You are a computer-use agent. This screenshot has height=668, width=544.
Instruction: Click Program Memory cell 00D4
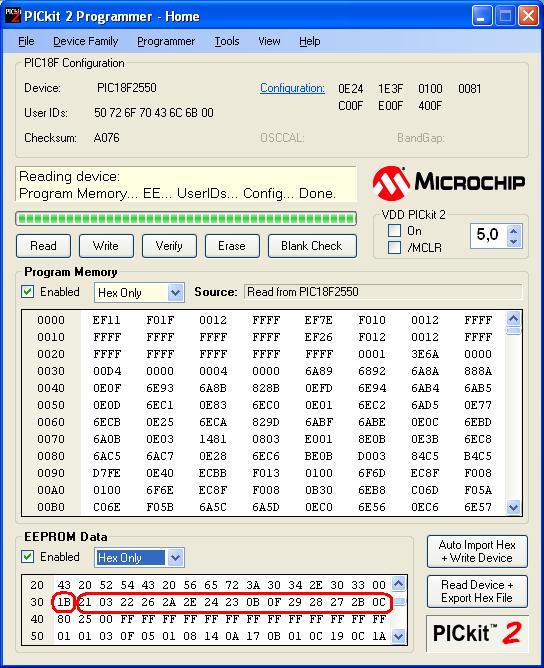(107, 371)
